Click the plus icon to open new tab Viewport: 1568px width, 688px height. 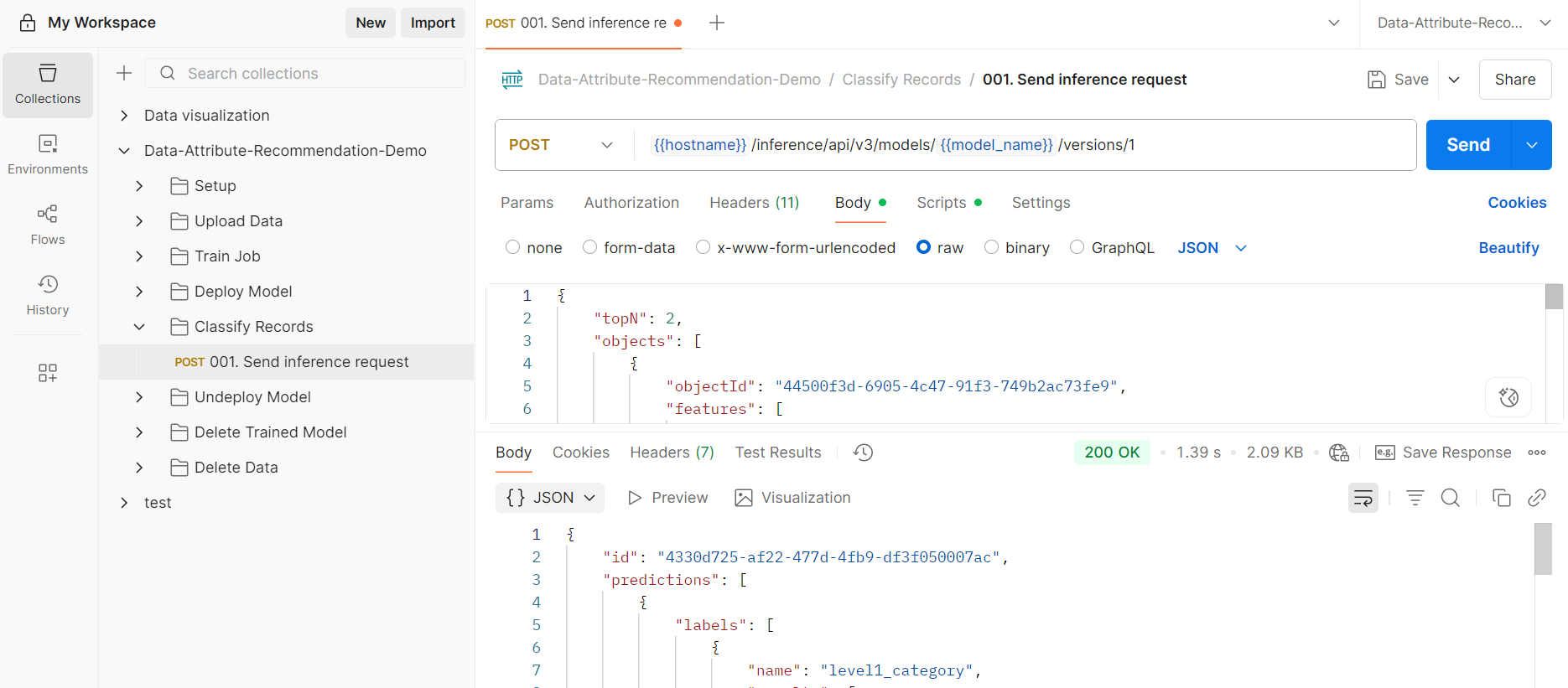tap(717, 23)
